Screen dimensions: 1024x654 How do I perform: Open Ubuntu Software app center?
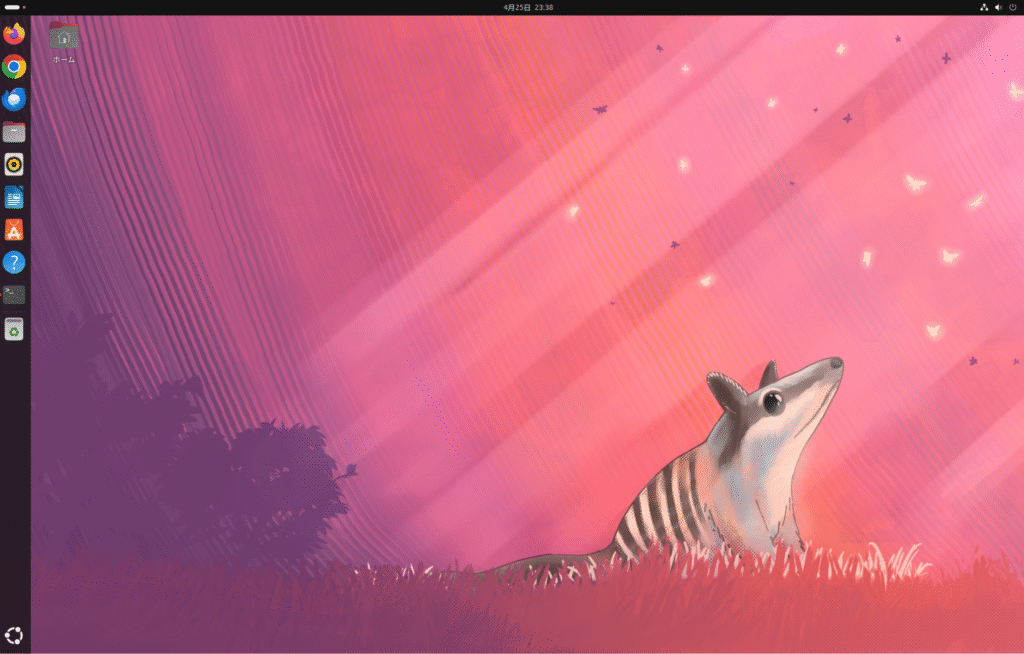14,230
